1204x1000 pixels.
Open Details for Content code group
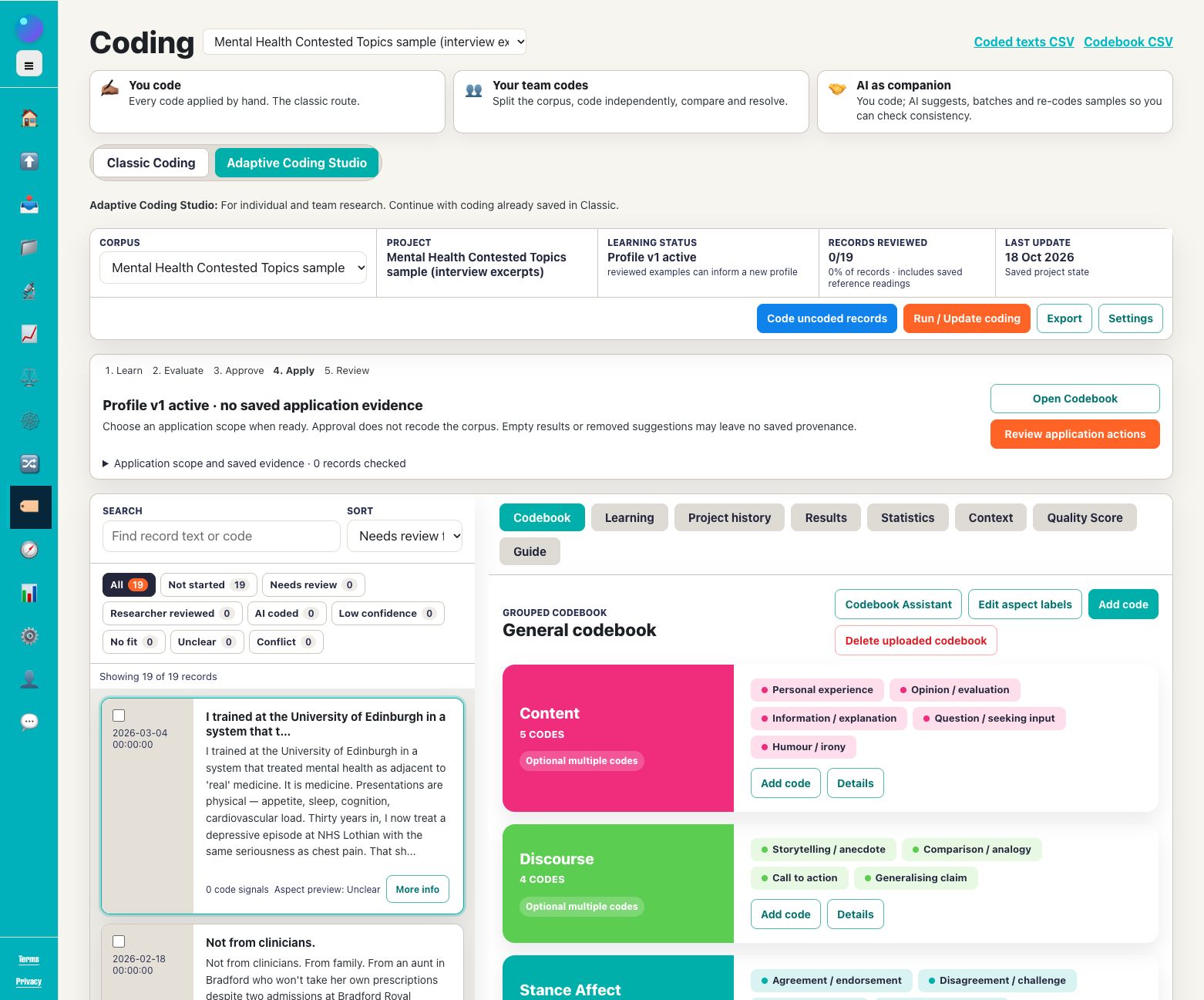pos(856,783)
